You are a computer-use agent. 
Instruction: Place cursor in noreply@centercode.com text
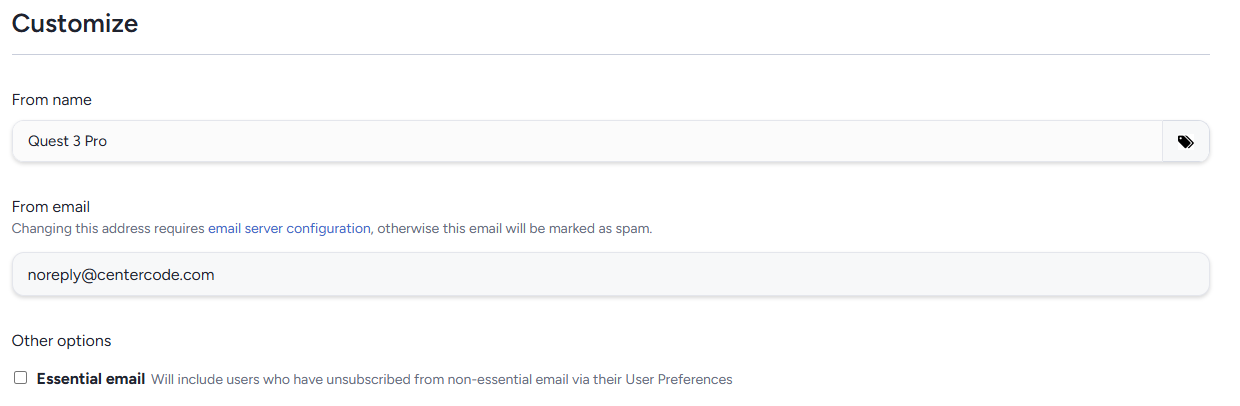click(x=121, y=274)
